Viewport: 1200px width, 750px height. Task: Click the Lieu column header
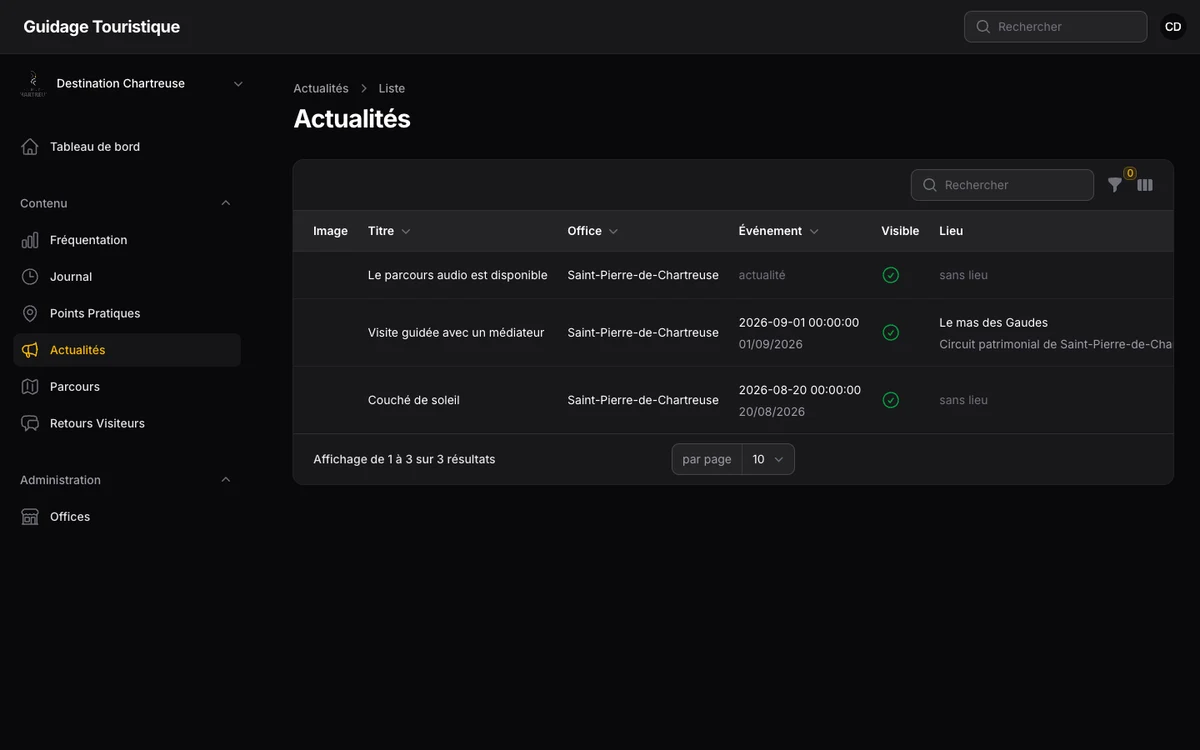(x=951, y=231)
